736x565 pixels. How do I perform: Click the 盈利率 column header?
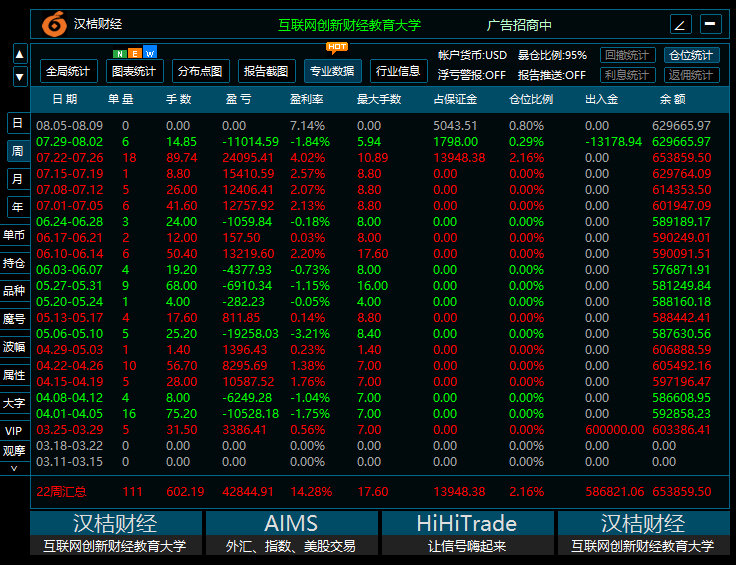click(306, 99)
